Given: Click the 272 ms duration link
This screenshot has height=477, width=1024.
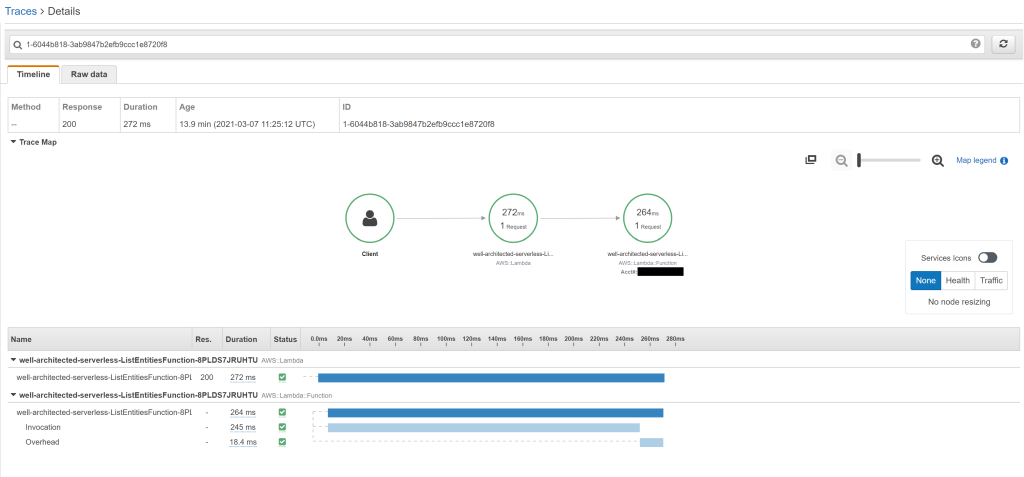Looking at the screenshot, I should click(x=243, y=378).
